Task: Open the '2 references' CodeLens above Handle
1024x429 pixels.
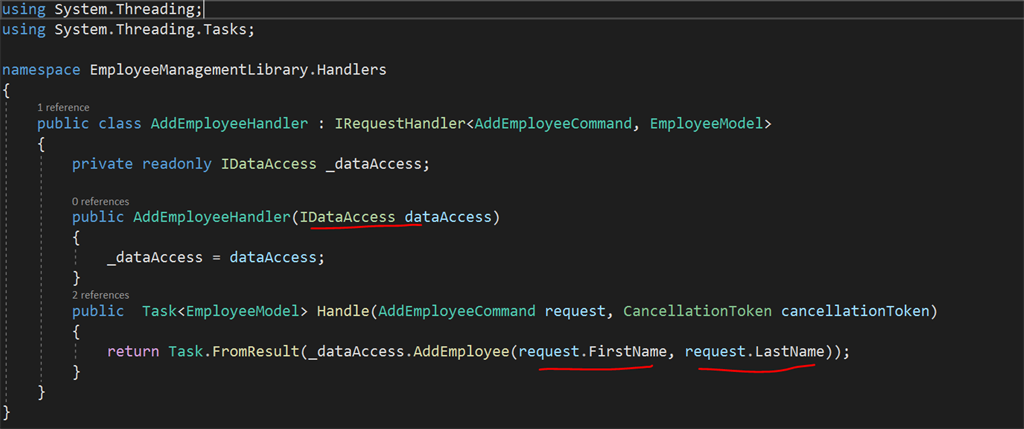Action: (101, 295)
